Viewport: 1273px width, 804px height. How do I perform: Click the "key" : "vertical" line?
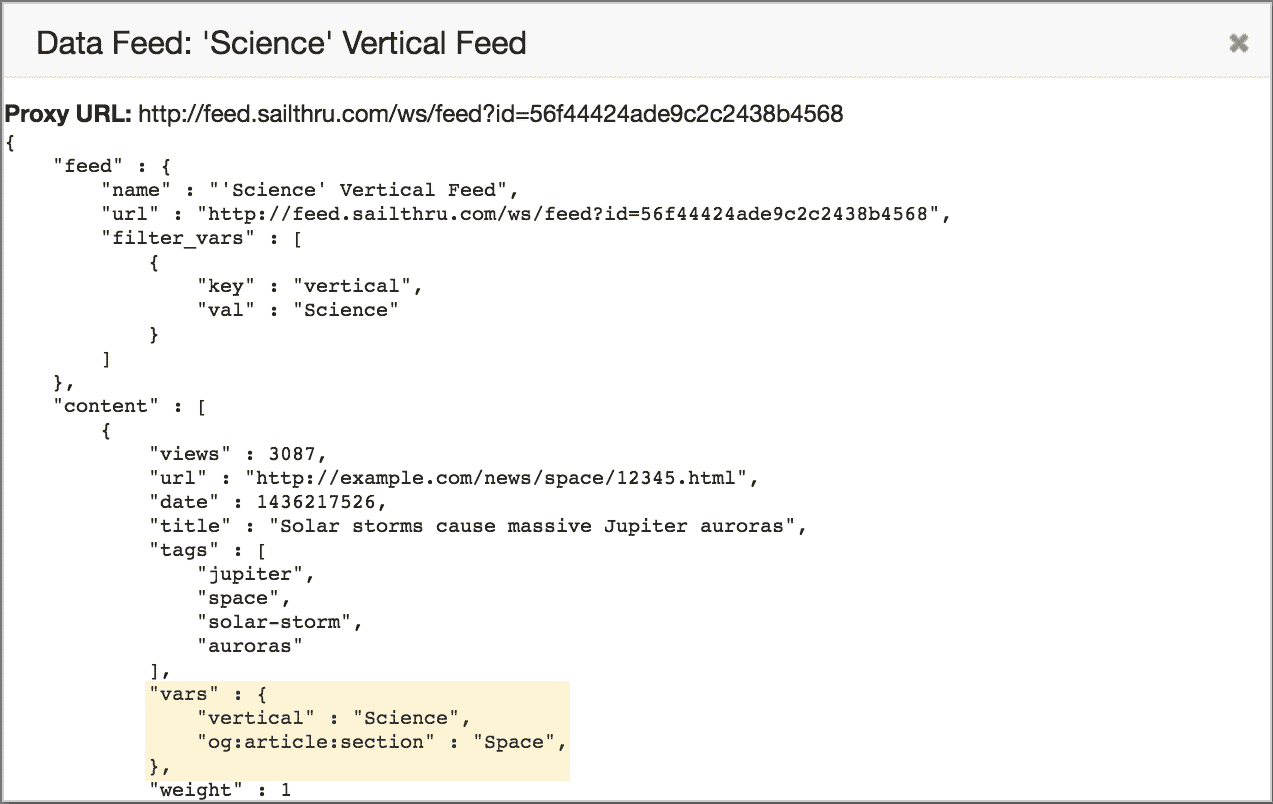click(x=310, y=286)
